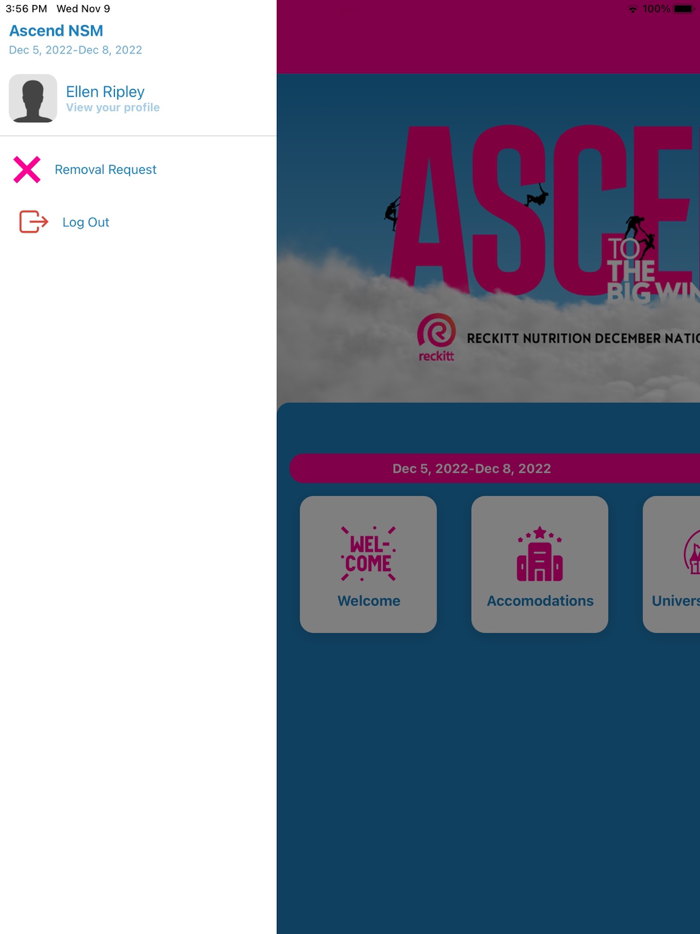Tap the pink Dec 5, 2022-Dec 8, 2022 banner
Screen dimensions: 700x934
[494, 468]
